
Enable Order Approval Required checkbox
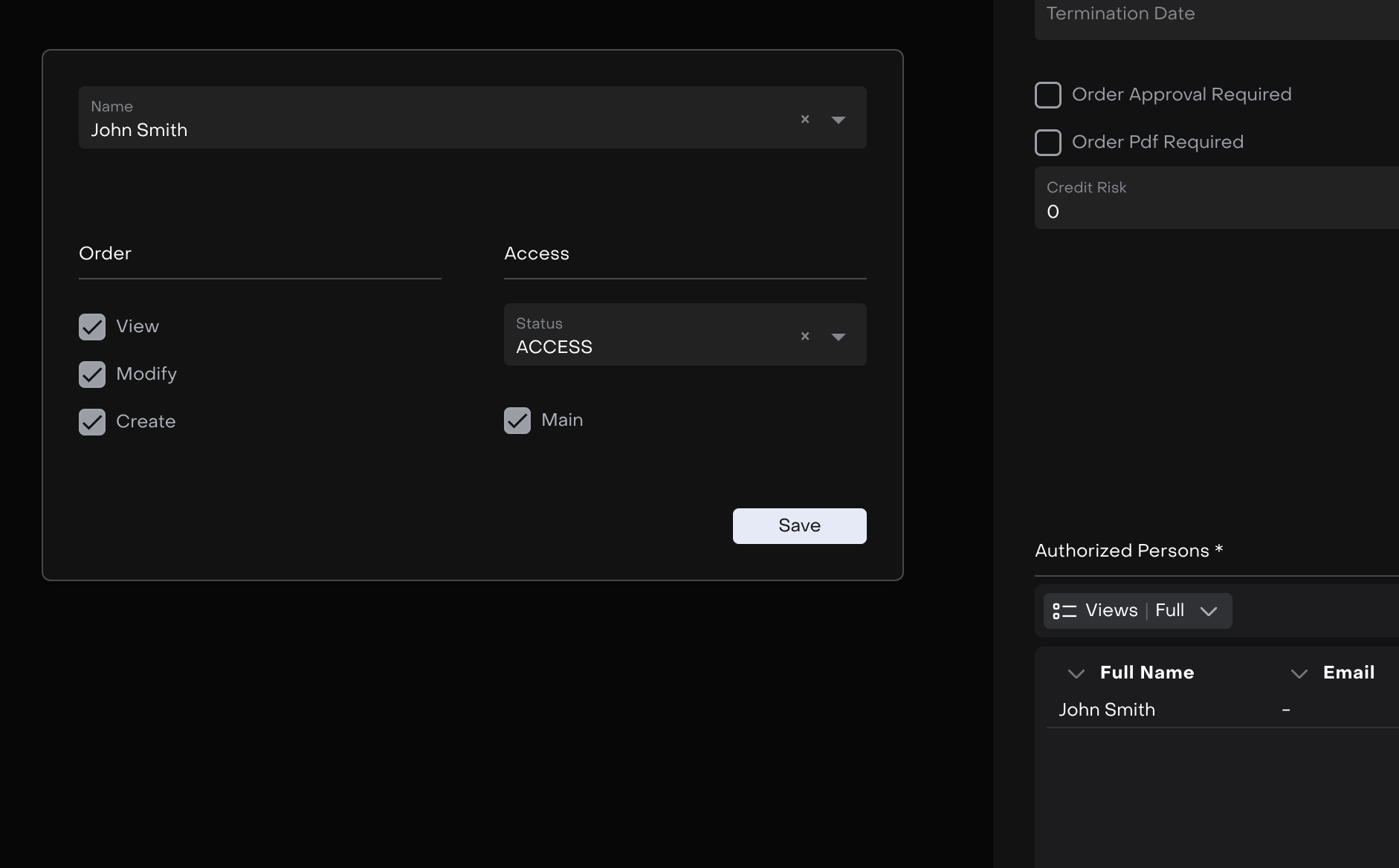click(x=1048, y=95)
